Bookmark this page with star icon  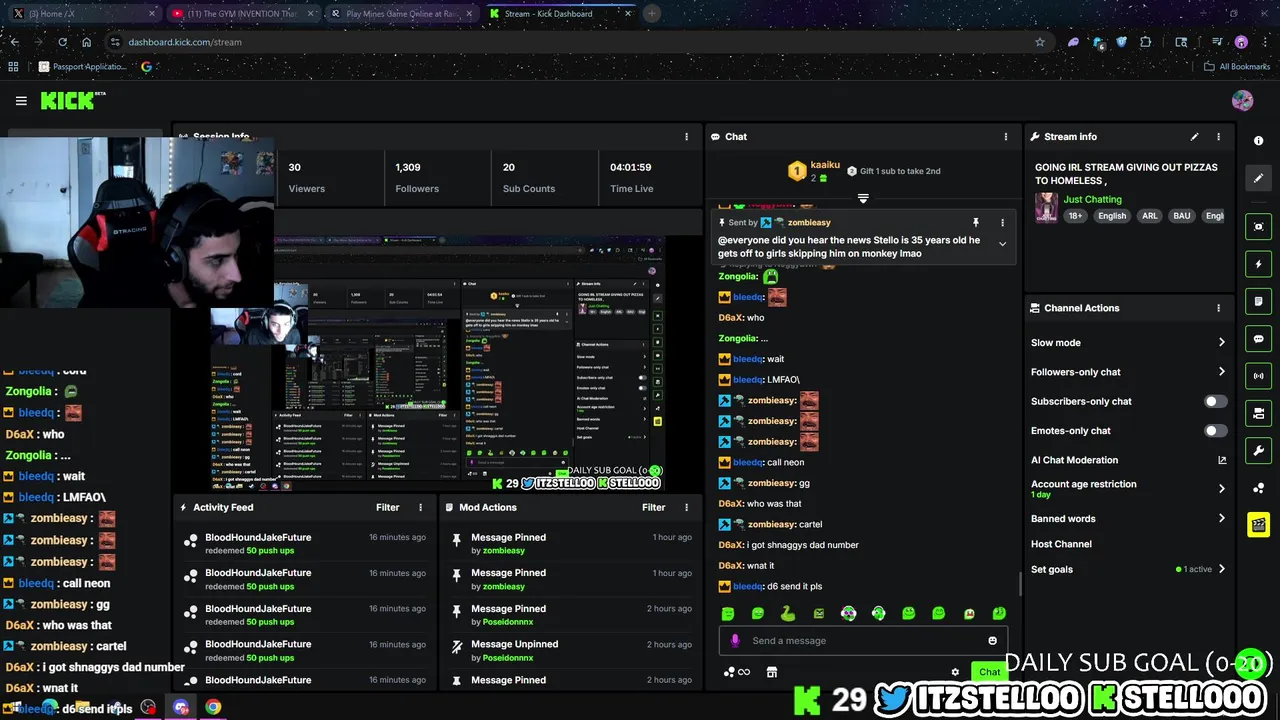[1040, 42]
